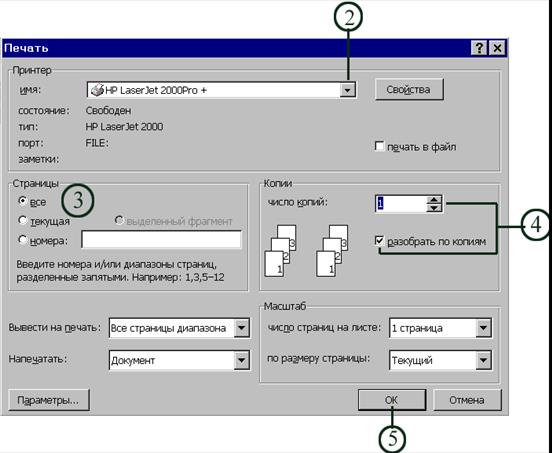Confirm printing with the OK button

[392, 400]
